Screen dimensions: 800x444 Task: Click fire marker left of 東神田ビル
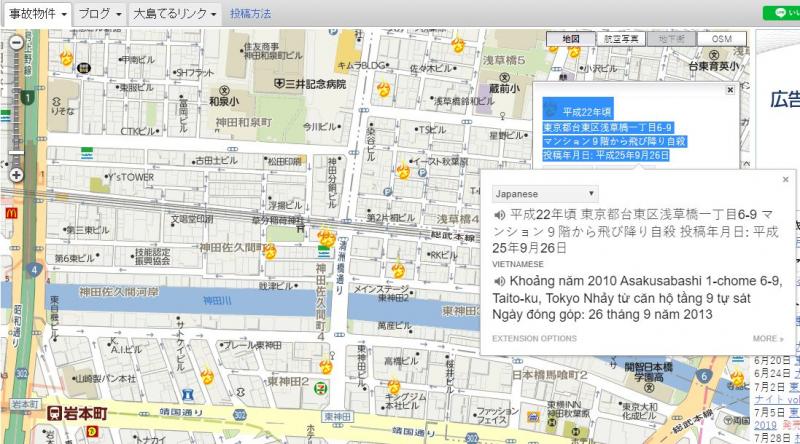coord(326,366)
